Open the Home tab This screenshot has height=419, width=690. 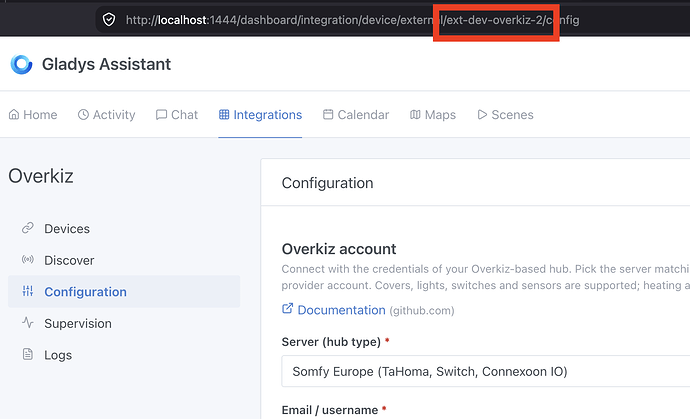(33, 115)
